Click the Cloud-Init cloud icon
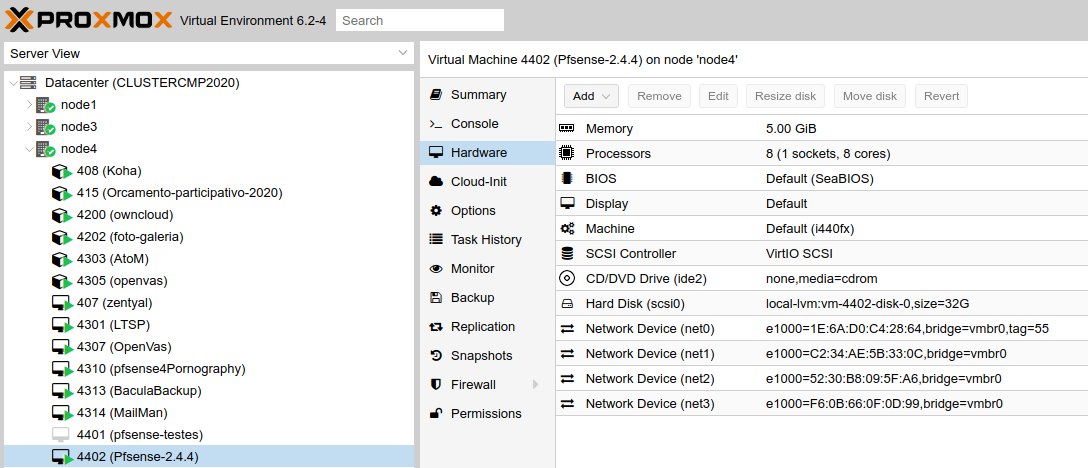The height and width of the screenshot is (468, 1088). (x=436, y=181)
